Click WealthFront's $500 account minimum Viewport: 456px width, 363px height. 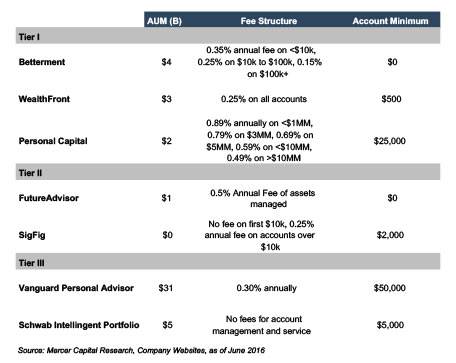click(391, 99)
